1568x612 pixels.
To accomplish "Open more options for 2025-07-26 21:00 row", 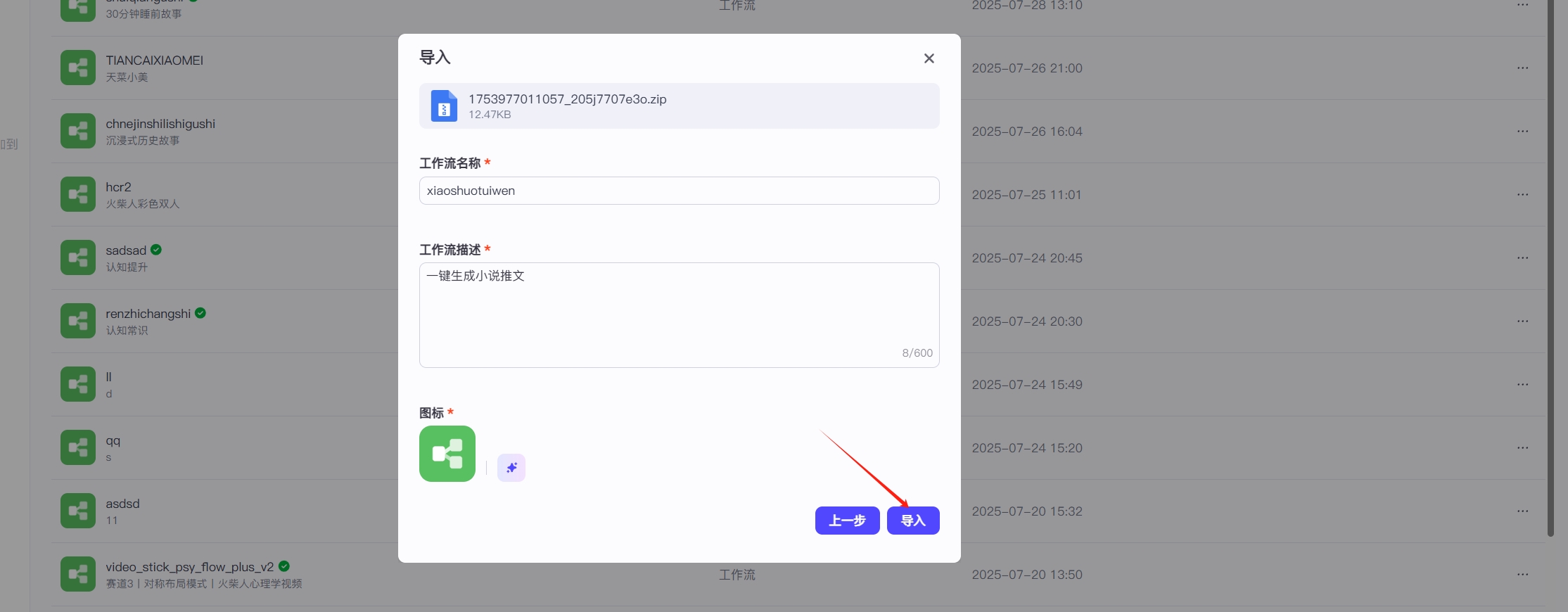I will (x=1522, y=68).
